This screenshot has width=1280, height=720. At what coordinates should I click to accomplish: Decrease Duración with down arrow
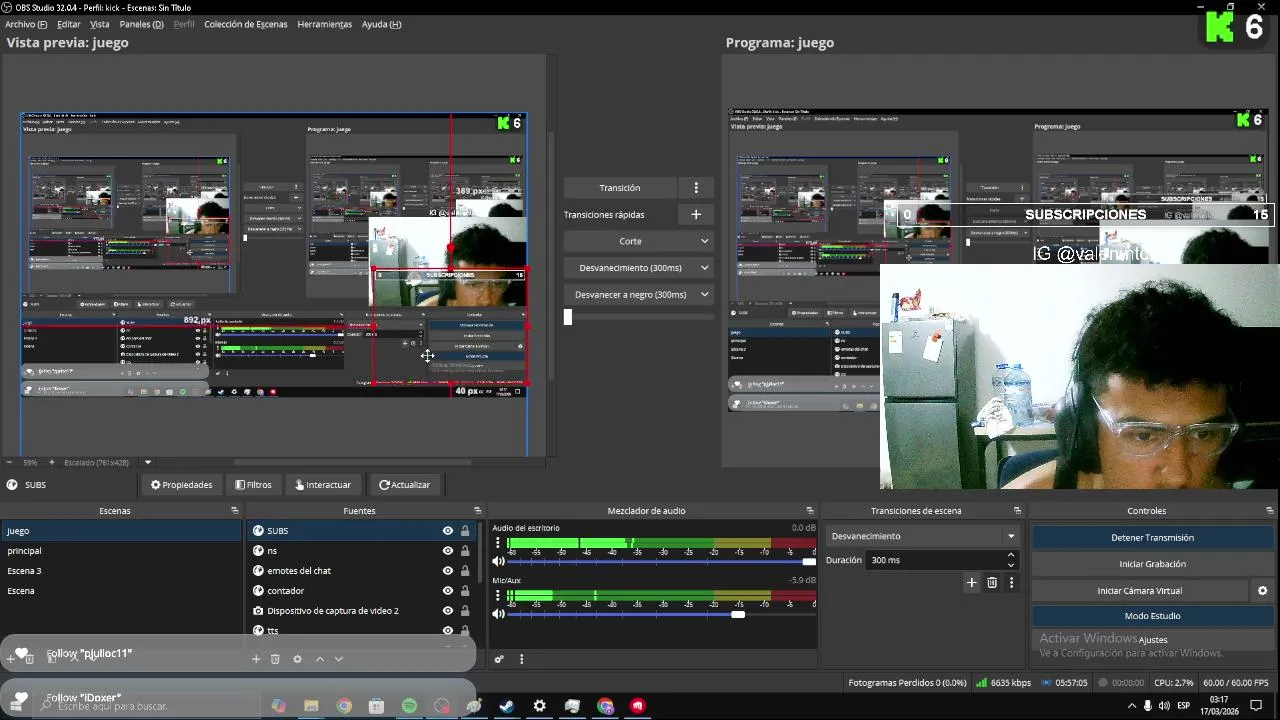(x=1011, y=565)
